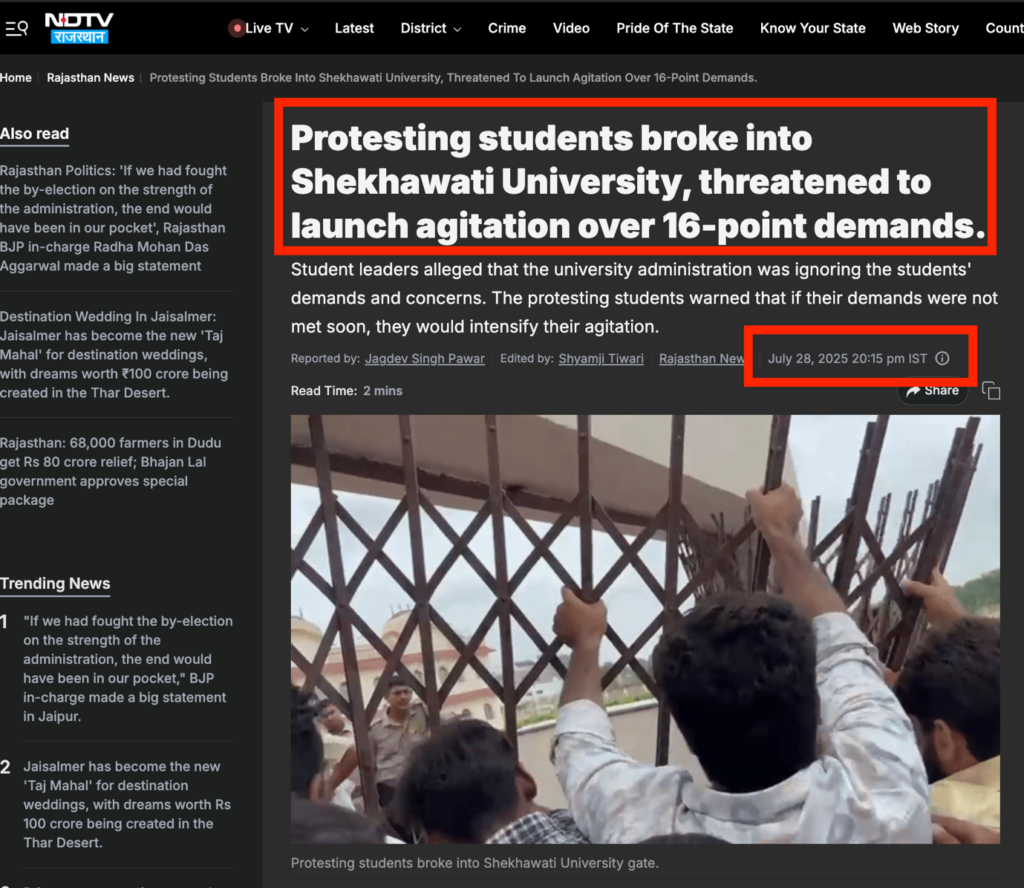Image resolution: width=1024 pixels, height=888 pixels.
Task: Open Web Story section
Action: [925, 28]
